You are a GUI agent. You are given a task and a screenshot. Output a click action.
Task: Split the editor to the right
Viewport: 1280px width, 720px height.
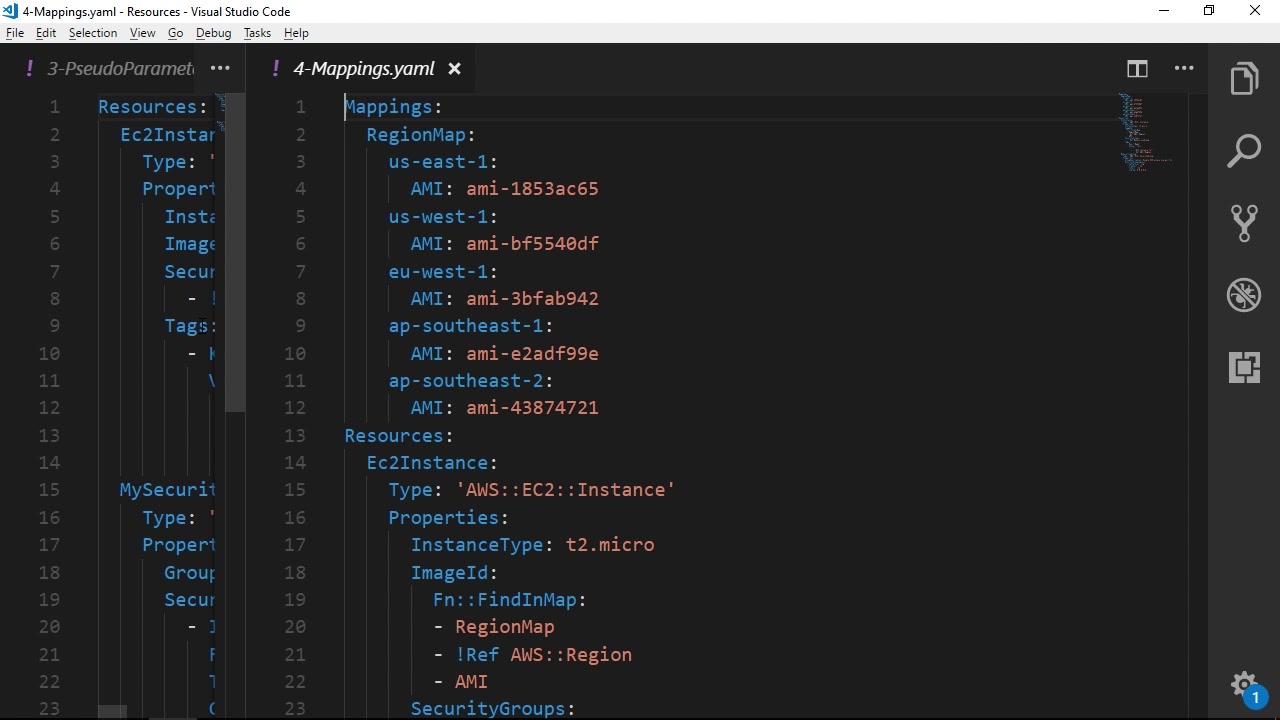[1137, 69]
